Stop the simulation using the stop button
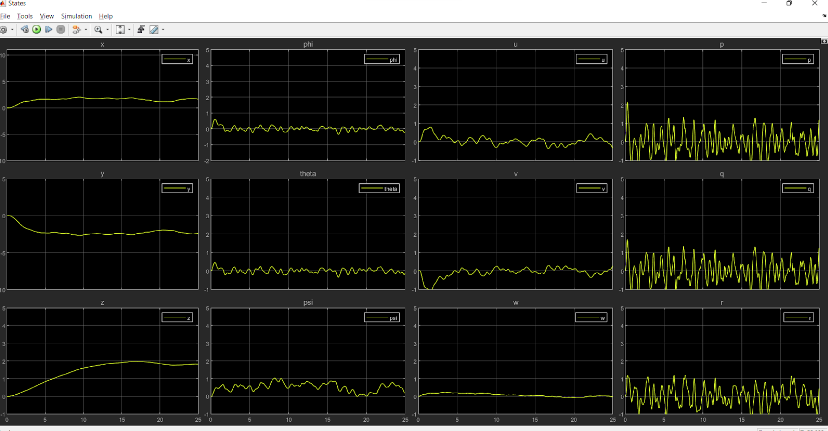This screenshot has width=828, height=431. point(60,30)
